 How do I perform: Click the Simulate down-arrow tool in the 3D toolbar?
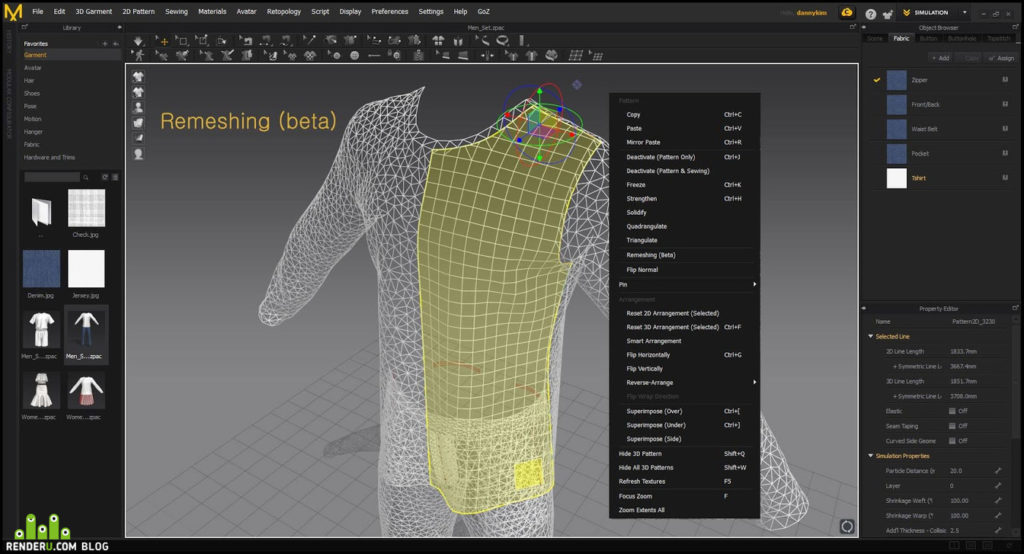[x=138, y=41]
